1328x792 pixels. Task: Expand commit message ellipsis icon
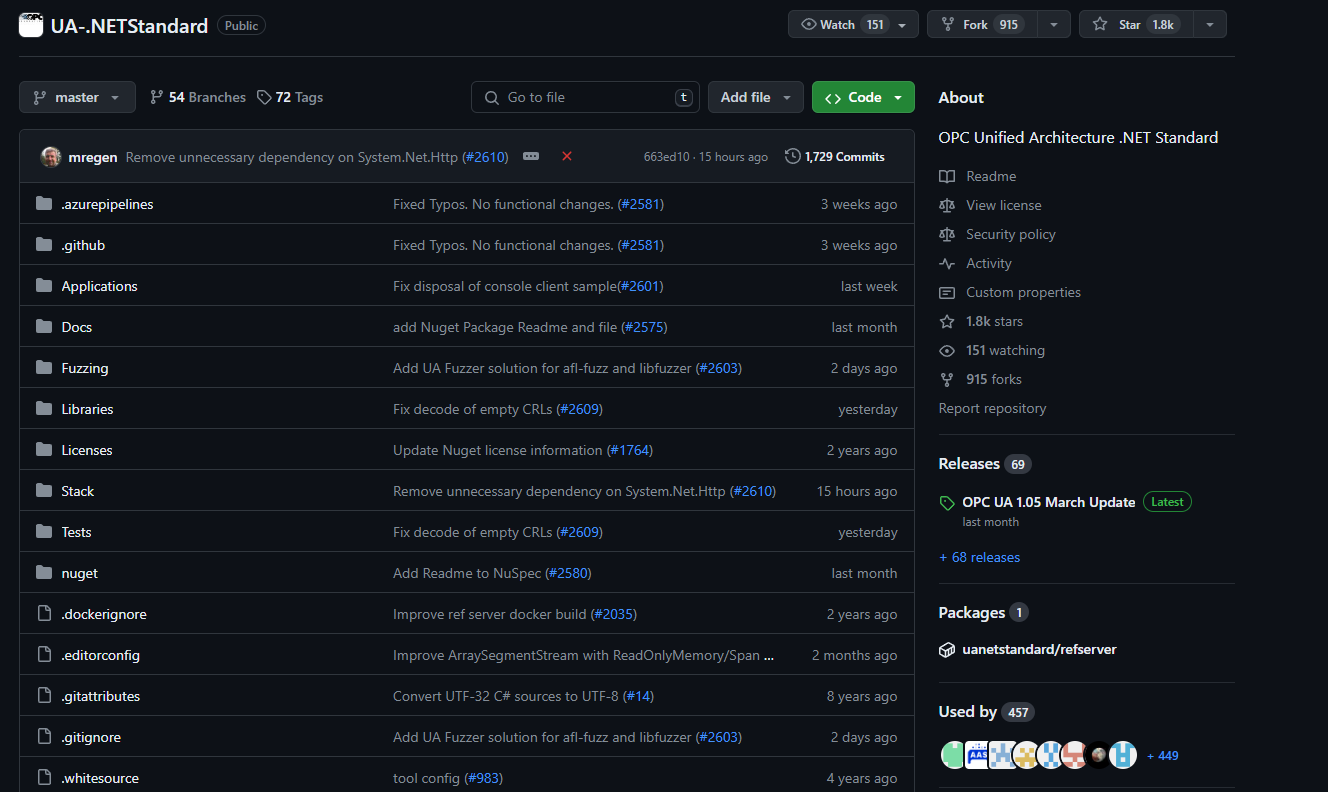tap(531, 156)
